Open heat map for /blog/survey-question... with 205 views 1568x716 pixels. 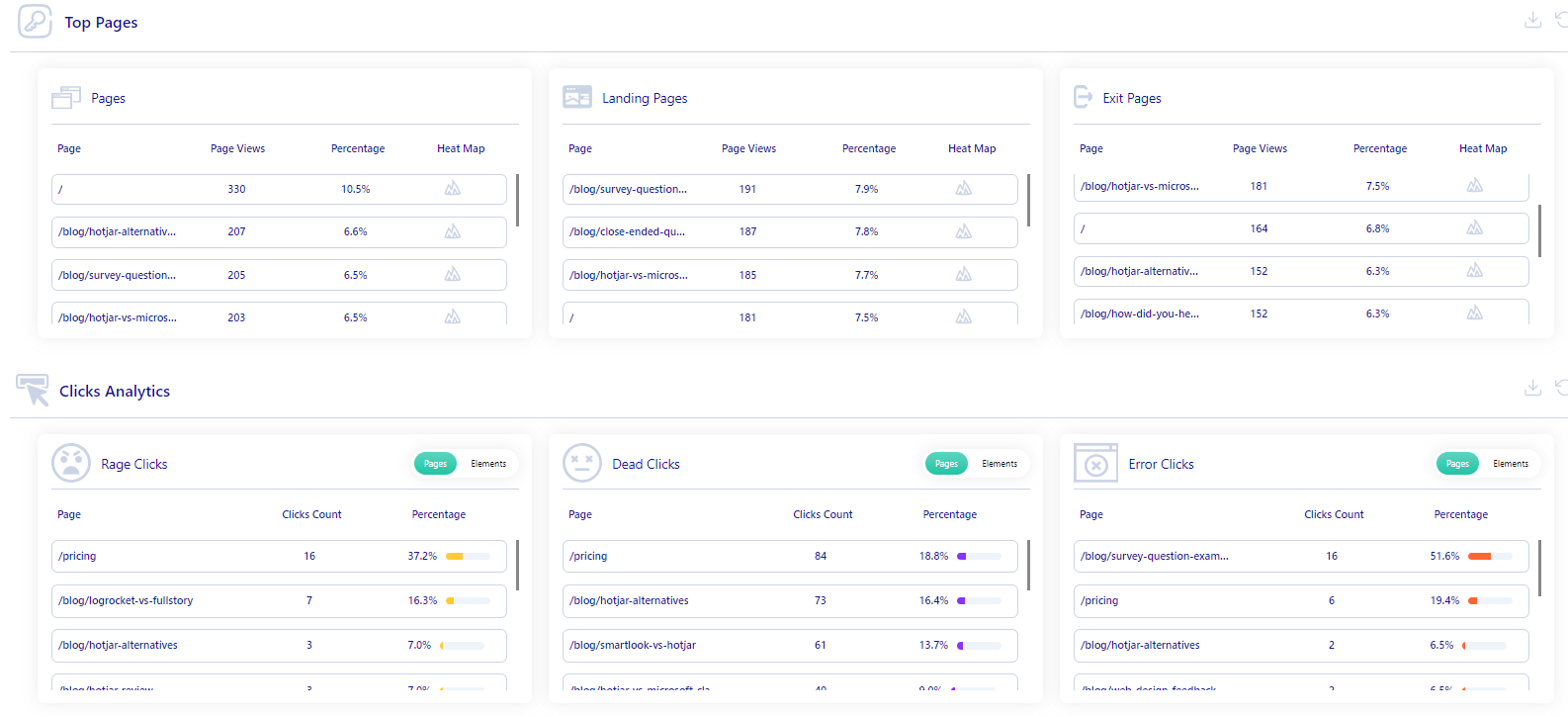click(x=453, y=274)
